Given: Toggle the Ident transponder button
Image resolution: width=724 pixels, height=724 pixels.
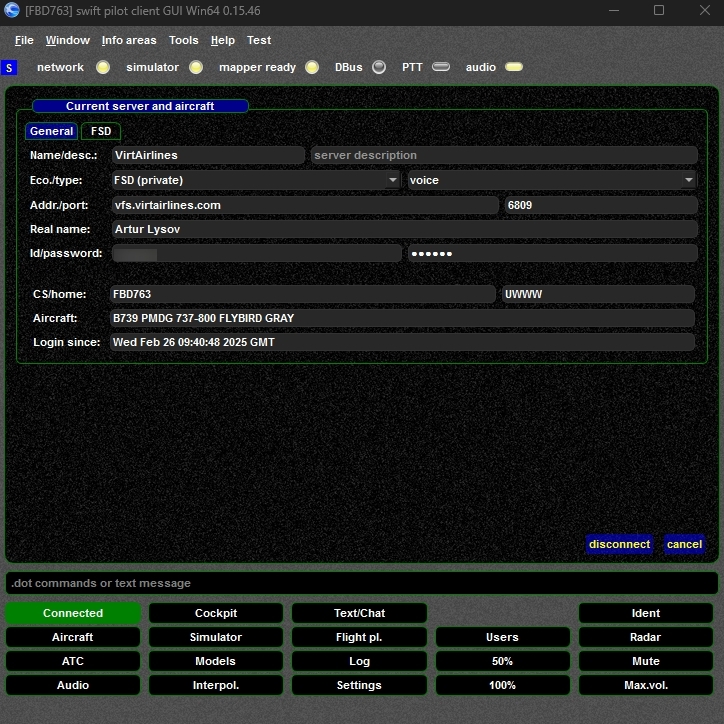Looking at the screenshot, I should 645,613.
